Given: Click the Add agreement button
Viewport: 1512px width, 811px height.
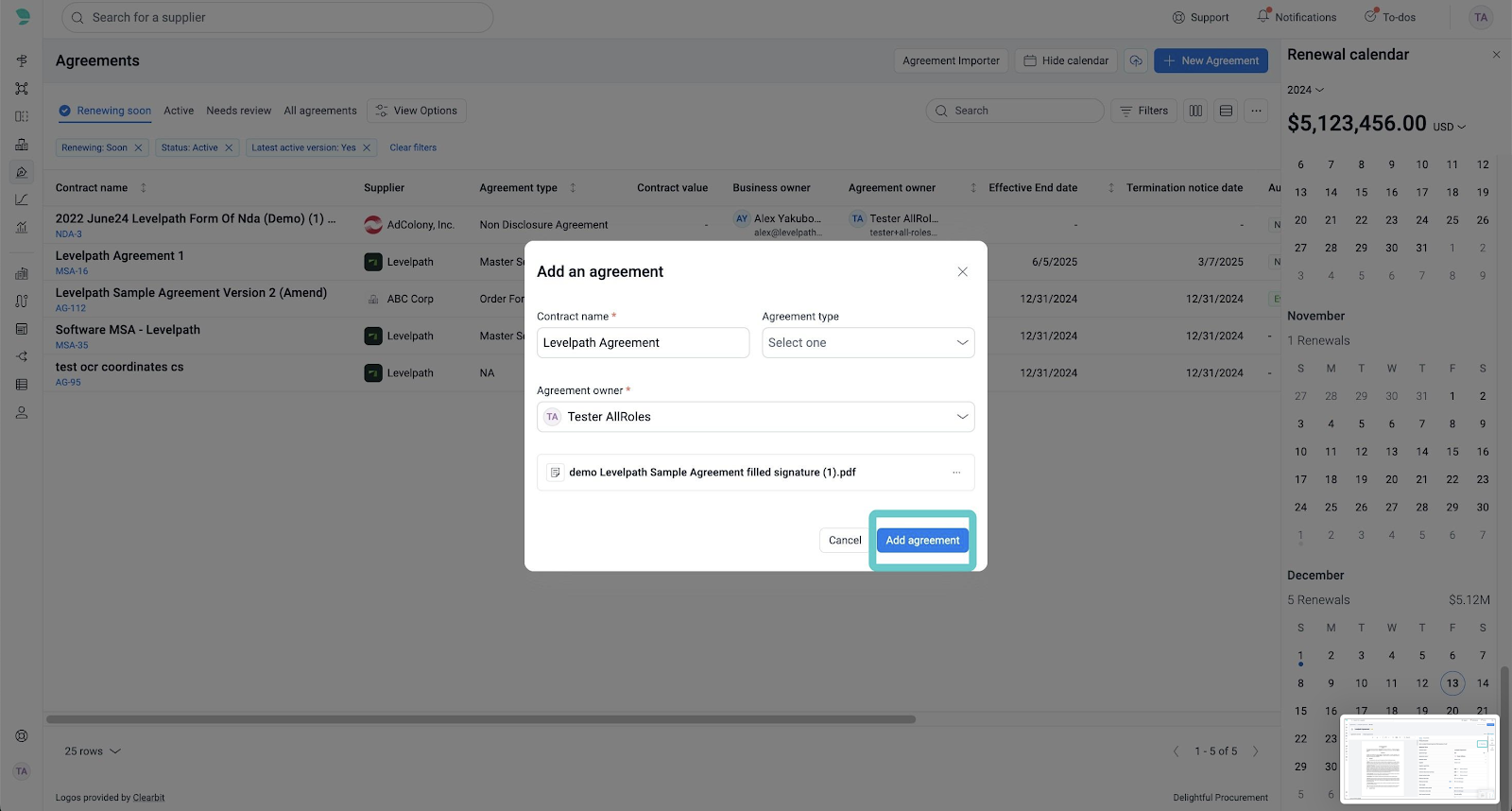Looking at the screenshot, I should tap(921, 541).
